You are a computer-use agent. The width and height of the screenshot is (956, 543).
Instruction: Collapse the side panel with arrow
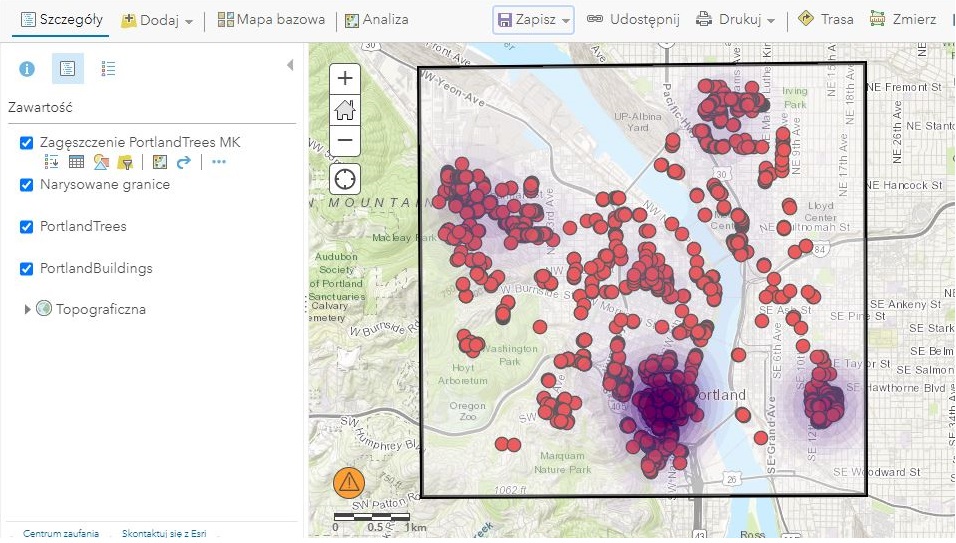pos(290,65)
